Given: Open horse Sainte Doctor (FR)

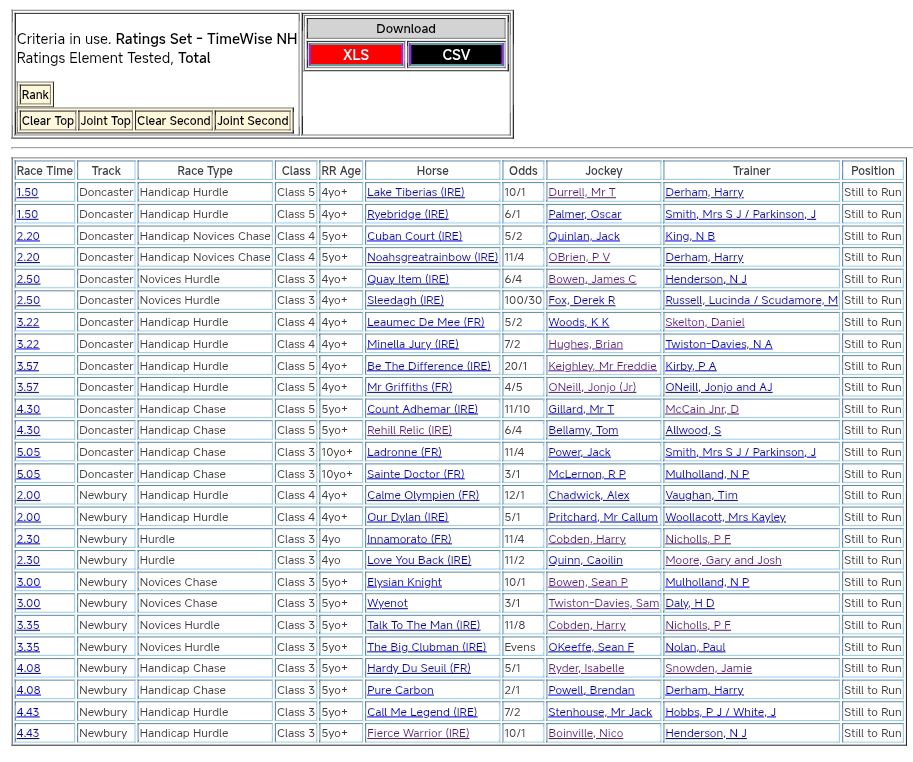Looking at the screenshot, I should pos(415,474).
